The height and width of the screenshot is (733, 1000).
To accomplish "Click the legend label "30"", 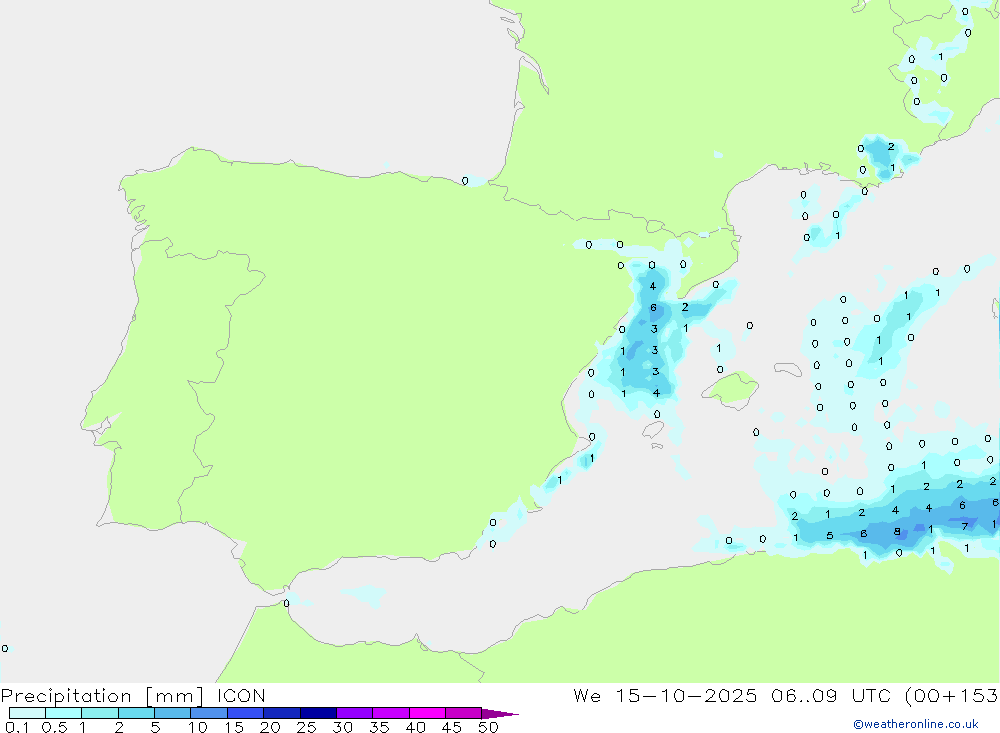I will pos(342,727).
